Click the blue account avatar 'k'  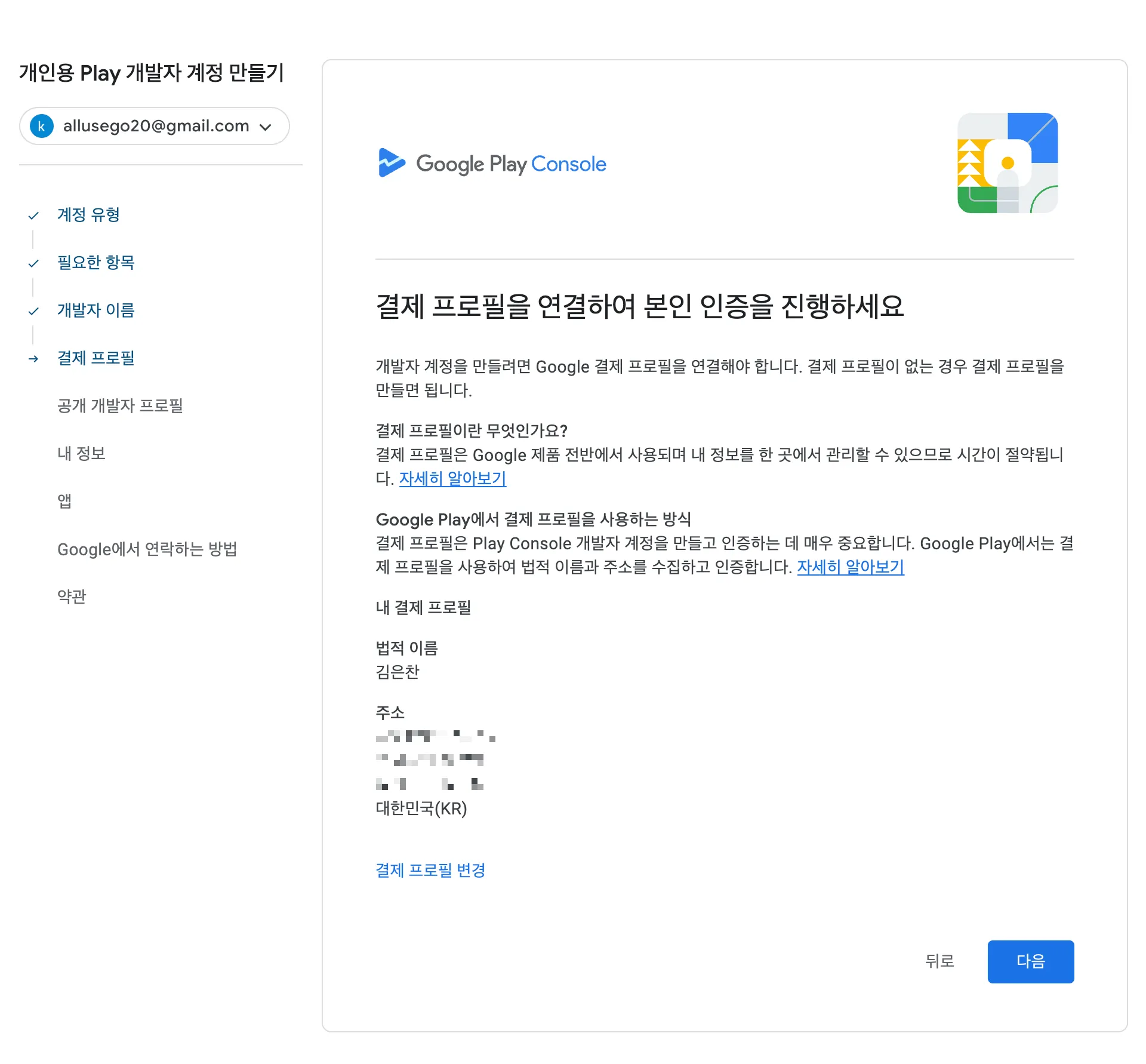42,126
